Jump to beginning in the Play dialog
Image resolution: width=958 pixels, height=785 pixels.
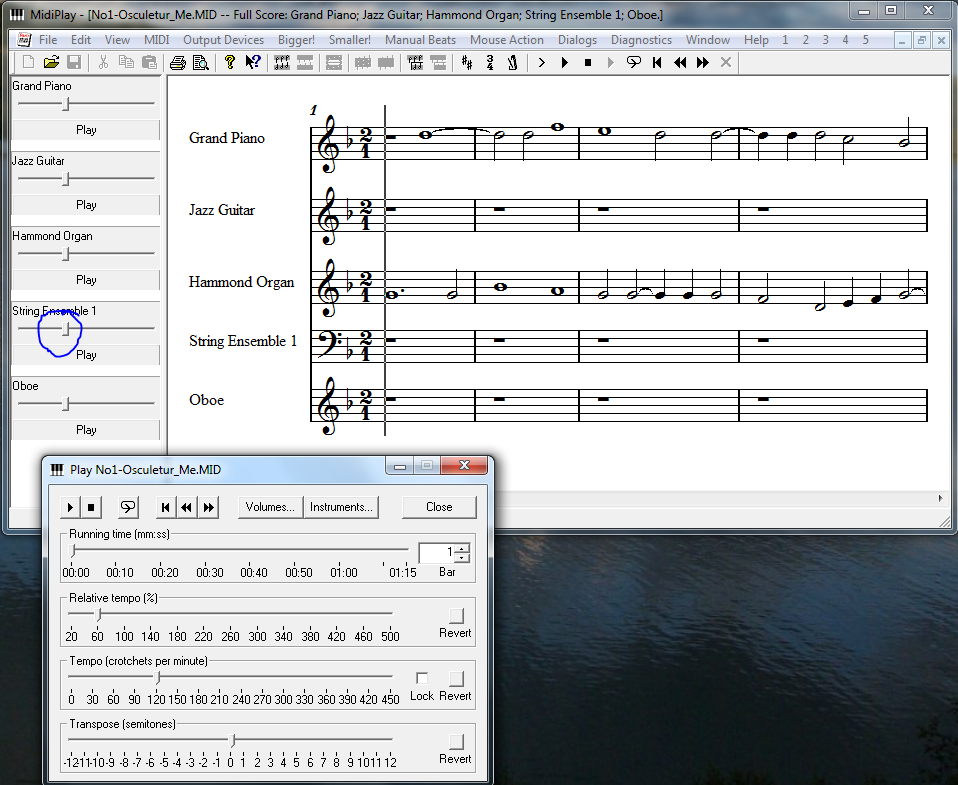[165, 507]
